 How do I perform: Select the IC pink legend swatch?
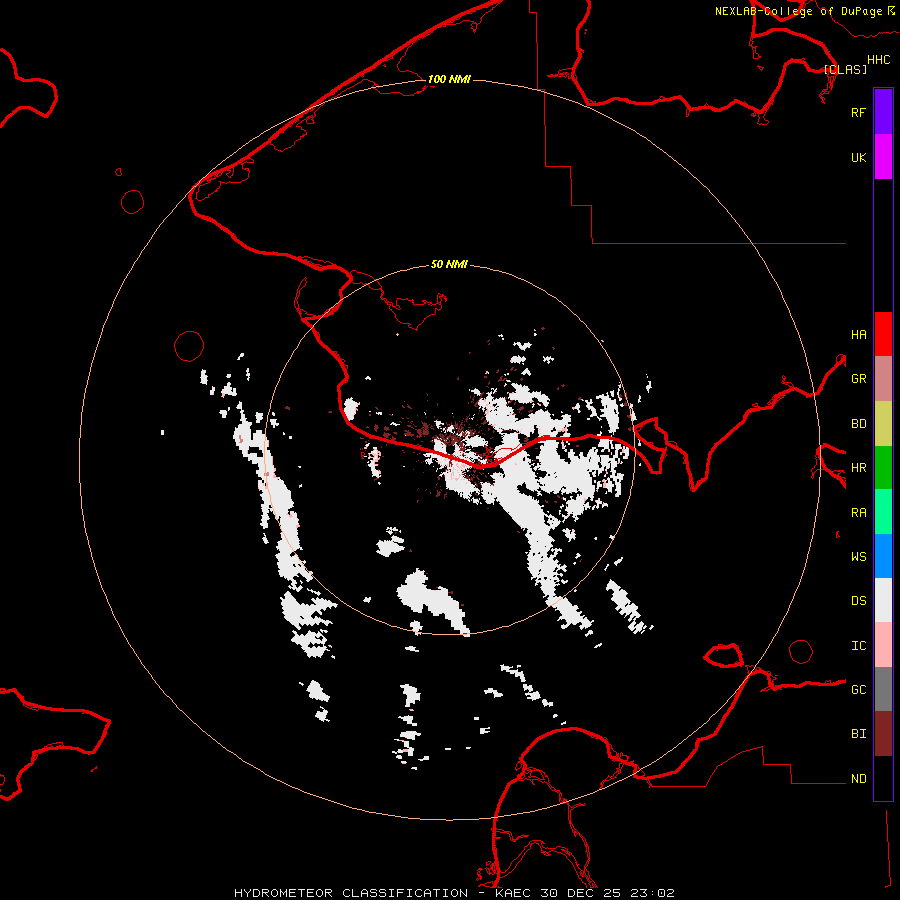coord(883,645)
